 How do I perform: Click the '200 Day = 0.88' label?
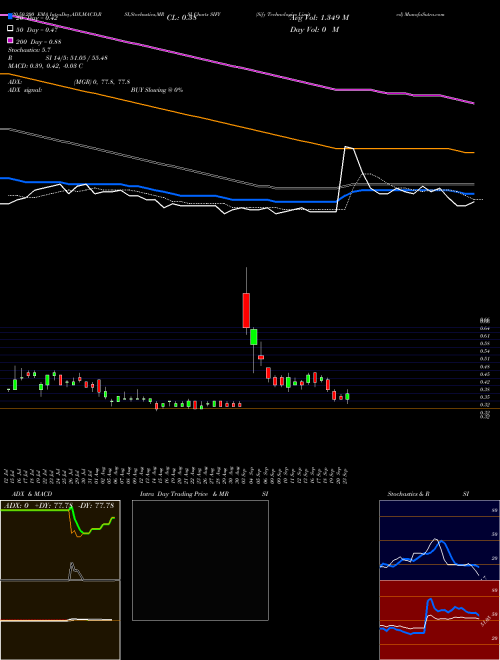[38, 42]
